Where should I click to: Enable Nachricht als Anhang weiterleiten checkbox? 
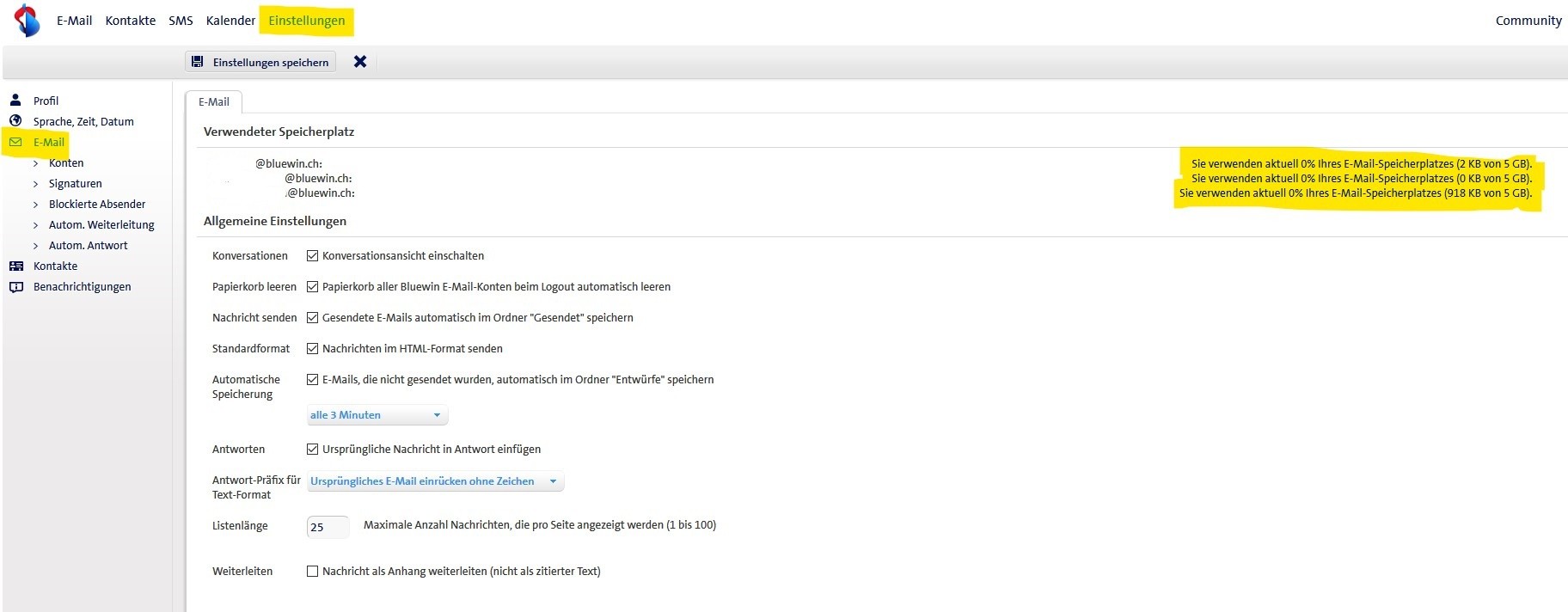(x=313, y=572)
